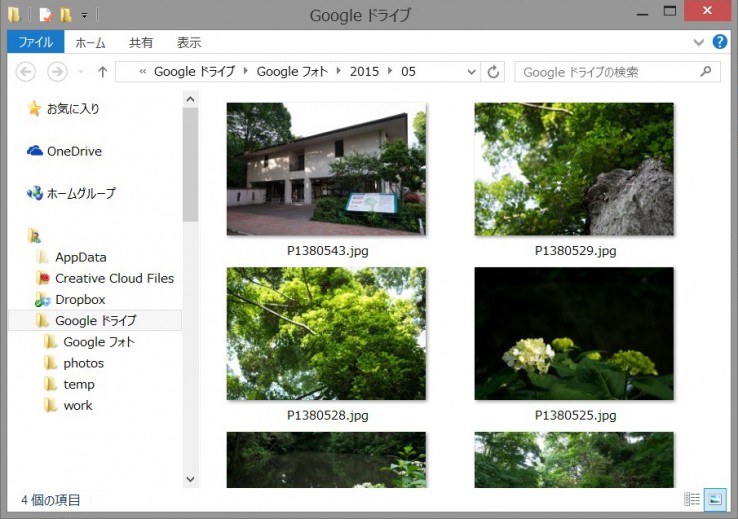Open the 共有 ribbon tab

(141, 43)
